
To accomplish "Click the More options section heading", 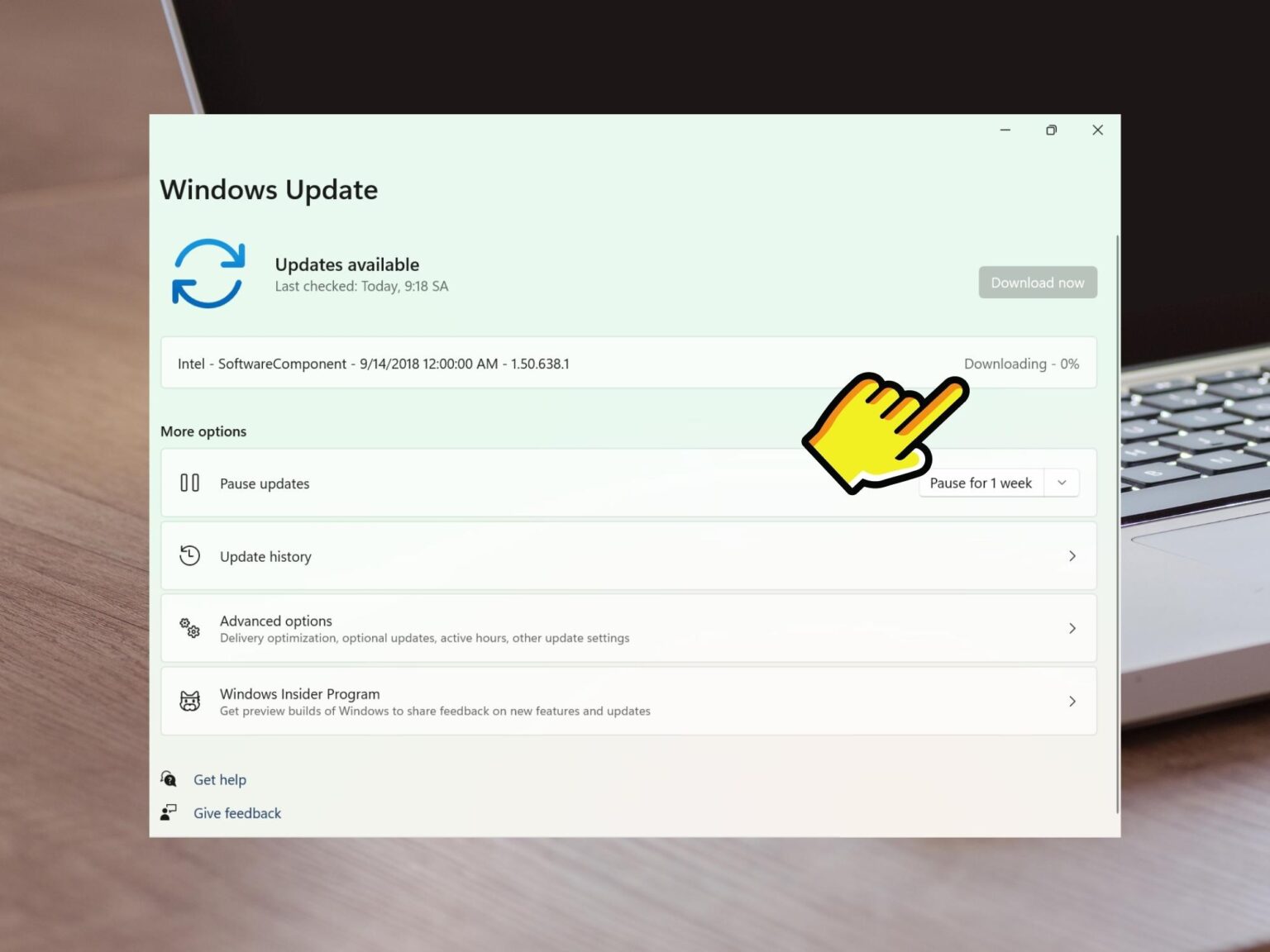I will click(x=203, y=431).
